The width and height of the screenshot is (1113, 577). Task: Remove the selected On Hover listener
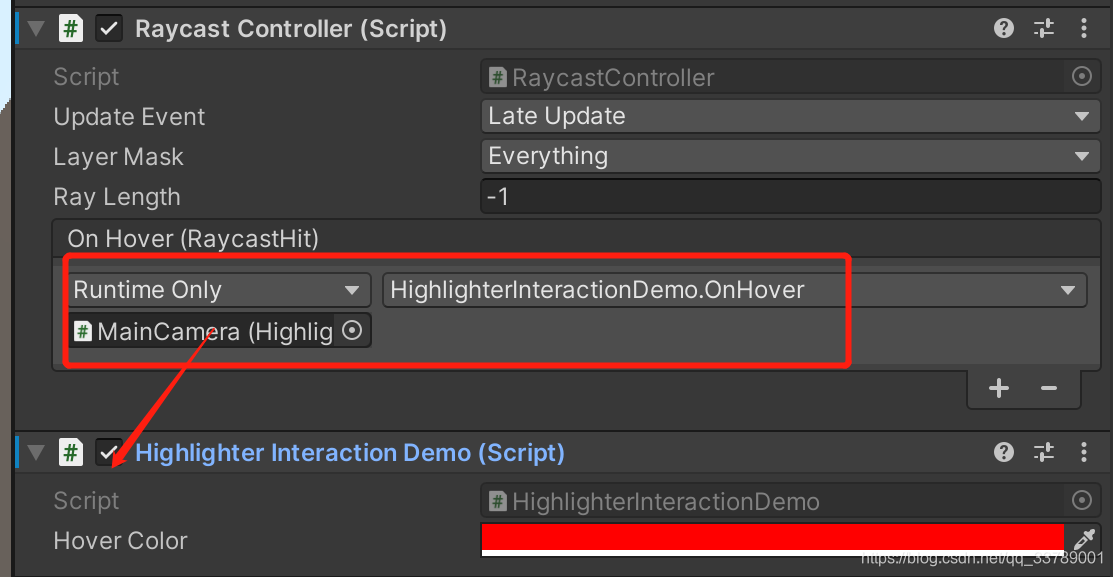click(1048, 388)
